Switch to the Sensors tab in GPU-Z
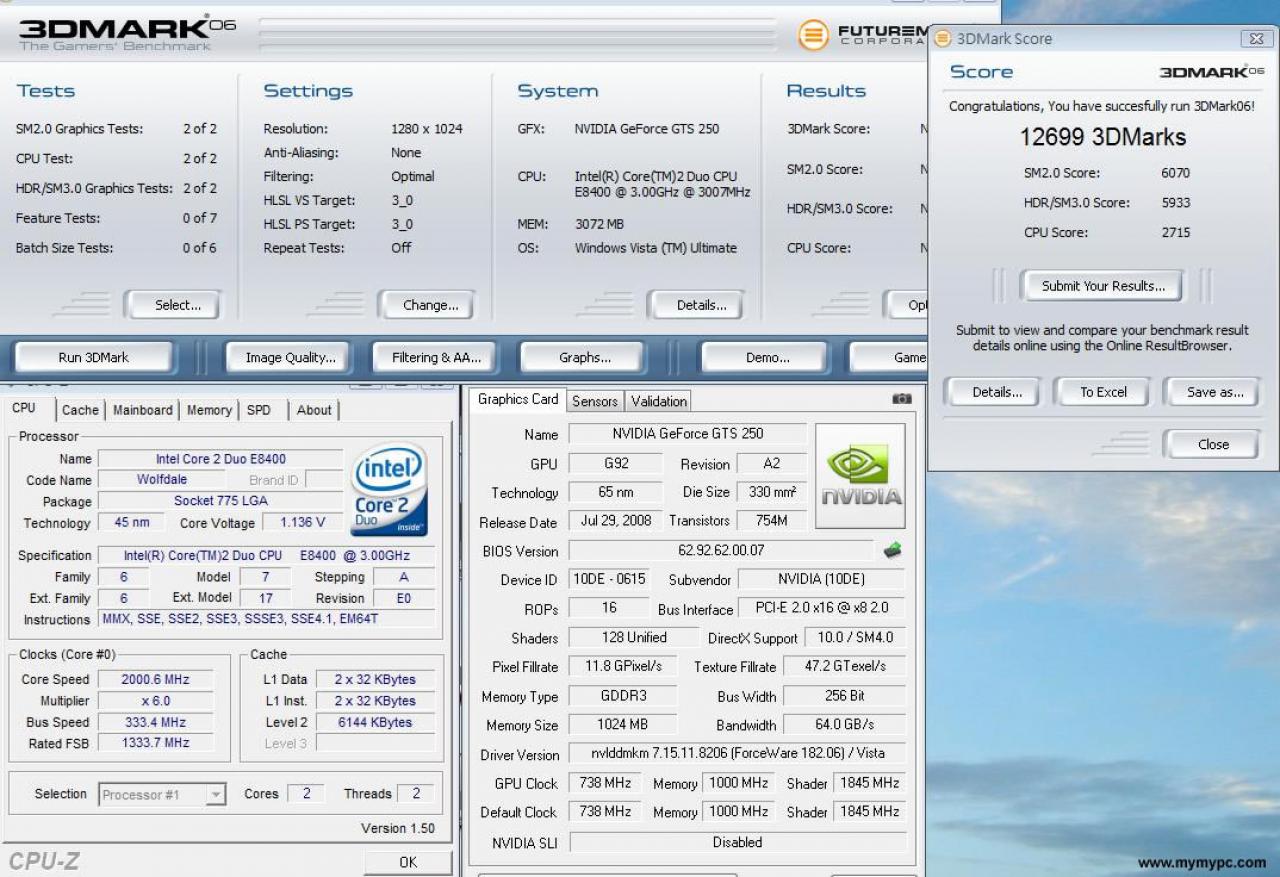The width and height of the screenshot is (1280, 877). 595,401
